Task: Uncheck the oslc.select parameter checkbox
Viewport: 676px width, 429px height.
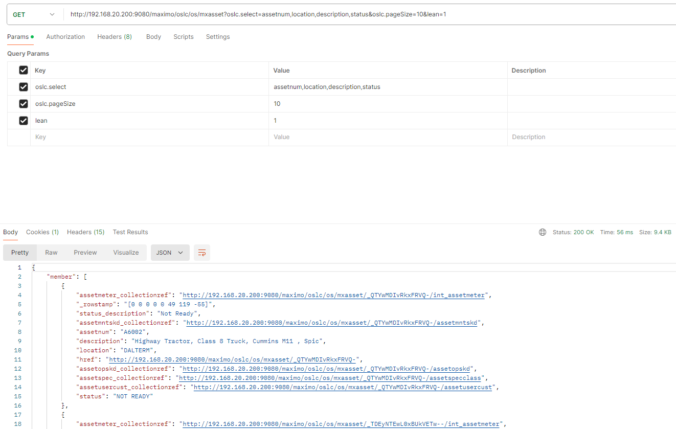Action: pos(23,87)
